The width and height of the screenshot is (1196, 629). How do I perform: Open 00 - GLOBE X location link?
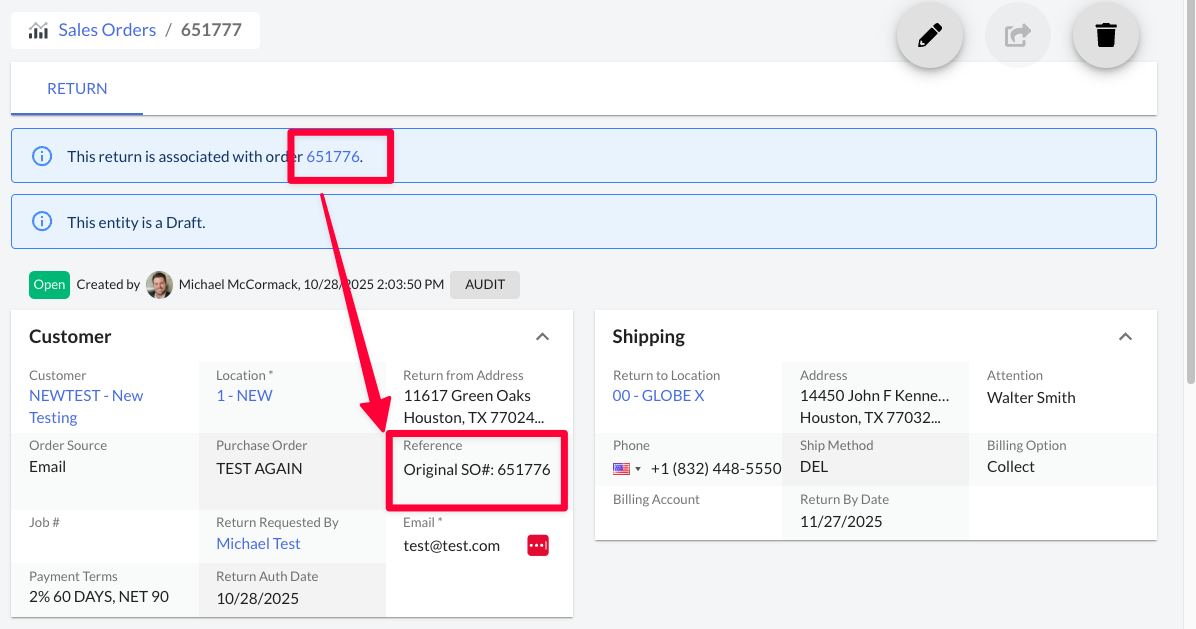(x=658, y=396)
